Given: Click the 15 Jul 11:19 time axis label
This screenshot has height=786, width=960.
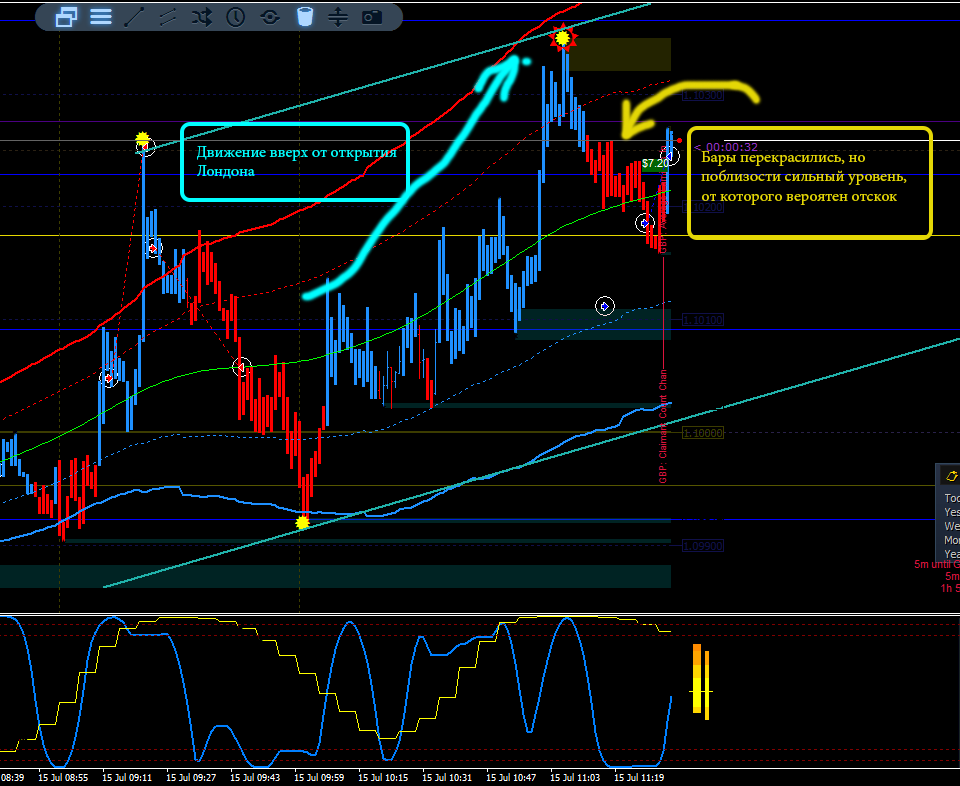Looking at the screenshot, I should click(x=639, y=778).
